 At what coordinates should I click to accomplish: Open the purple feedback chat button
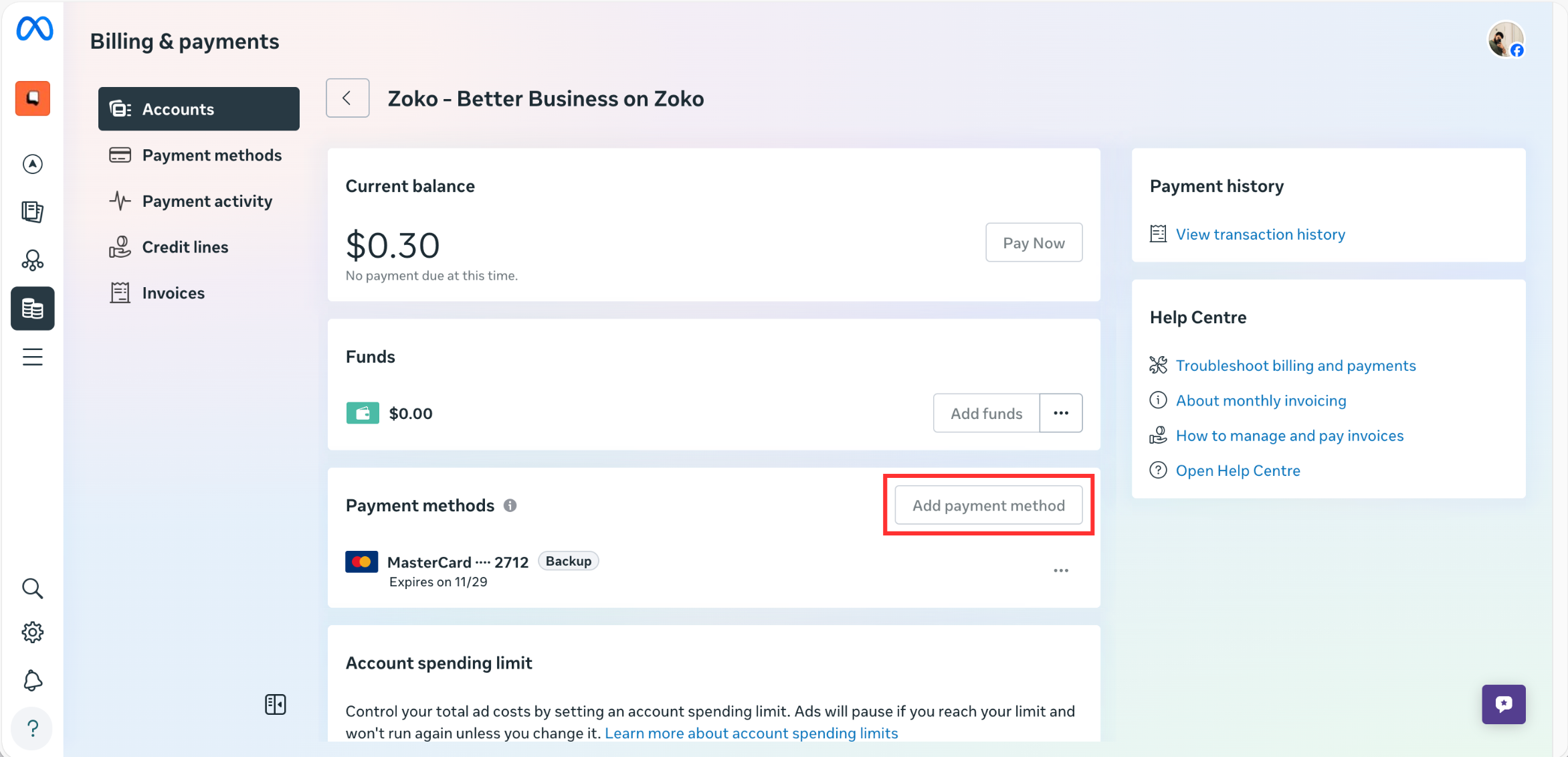coord(1503,704)
